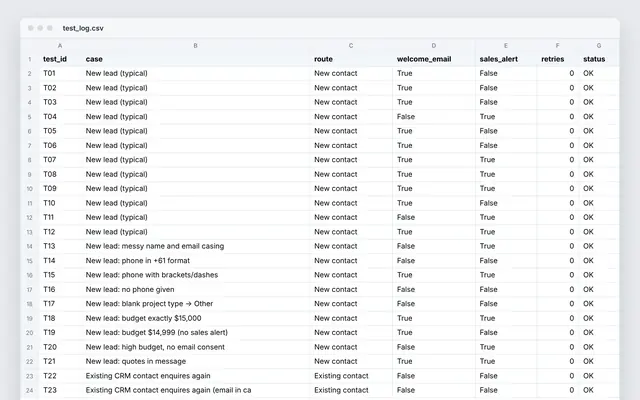This screenshot has height=400, width=640.
Task: Click 'New lead: quotes in message'
Action: click(x=136, y=361)
